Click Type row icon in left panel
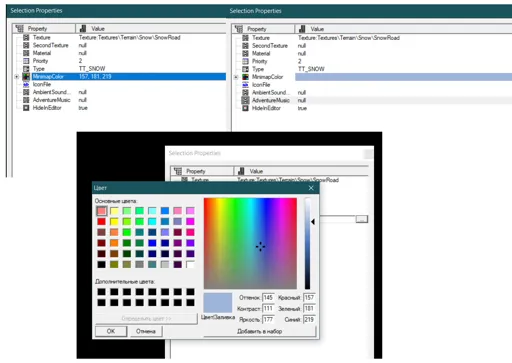The width and height of the screenshot is (512, 363). 26,69
